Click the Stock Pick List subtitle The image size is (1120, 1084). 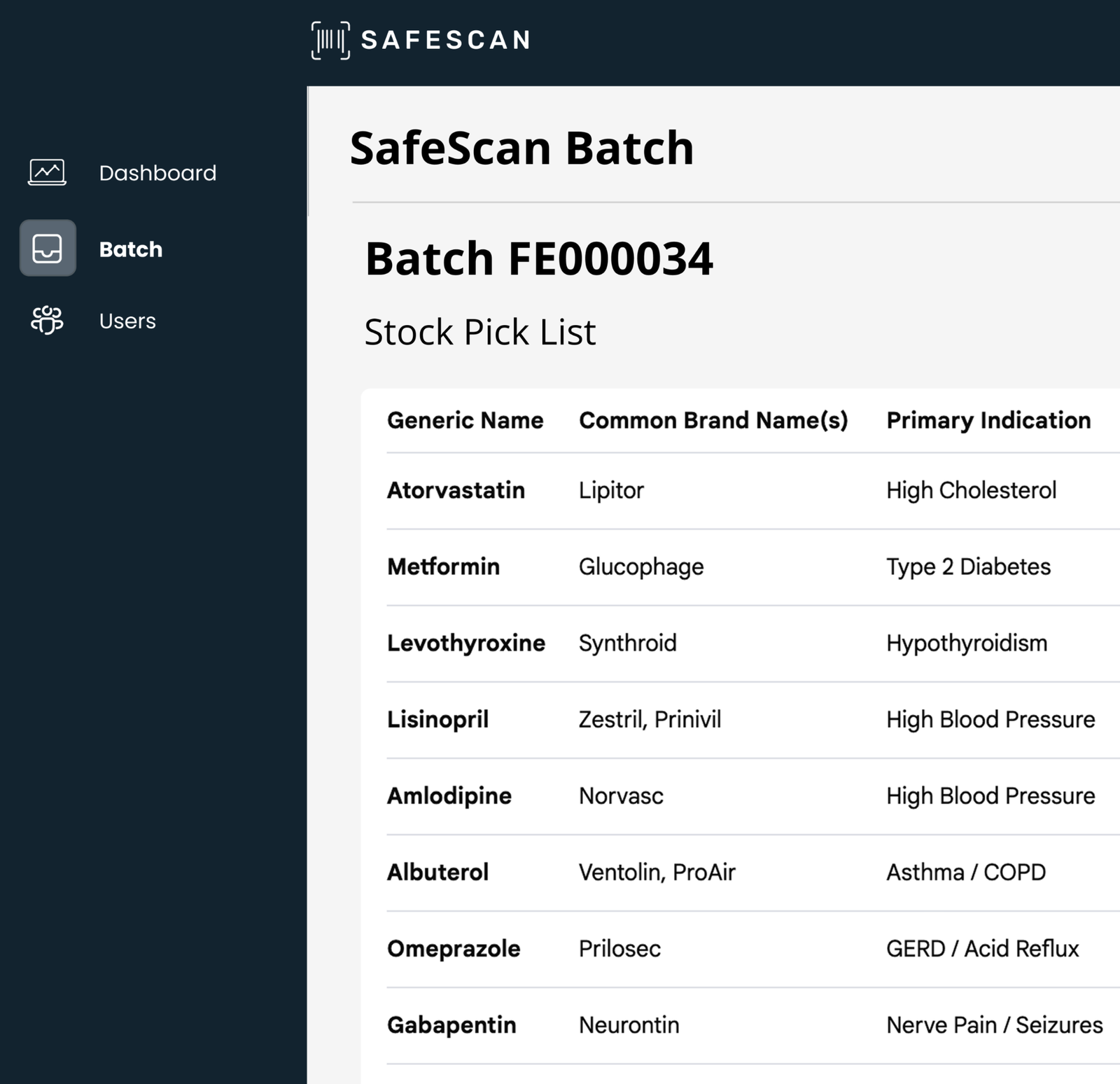tap(480, 332)
